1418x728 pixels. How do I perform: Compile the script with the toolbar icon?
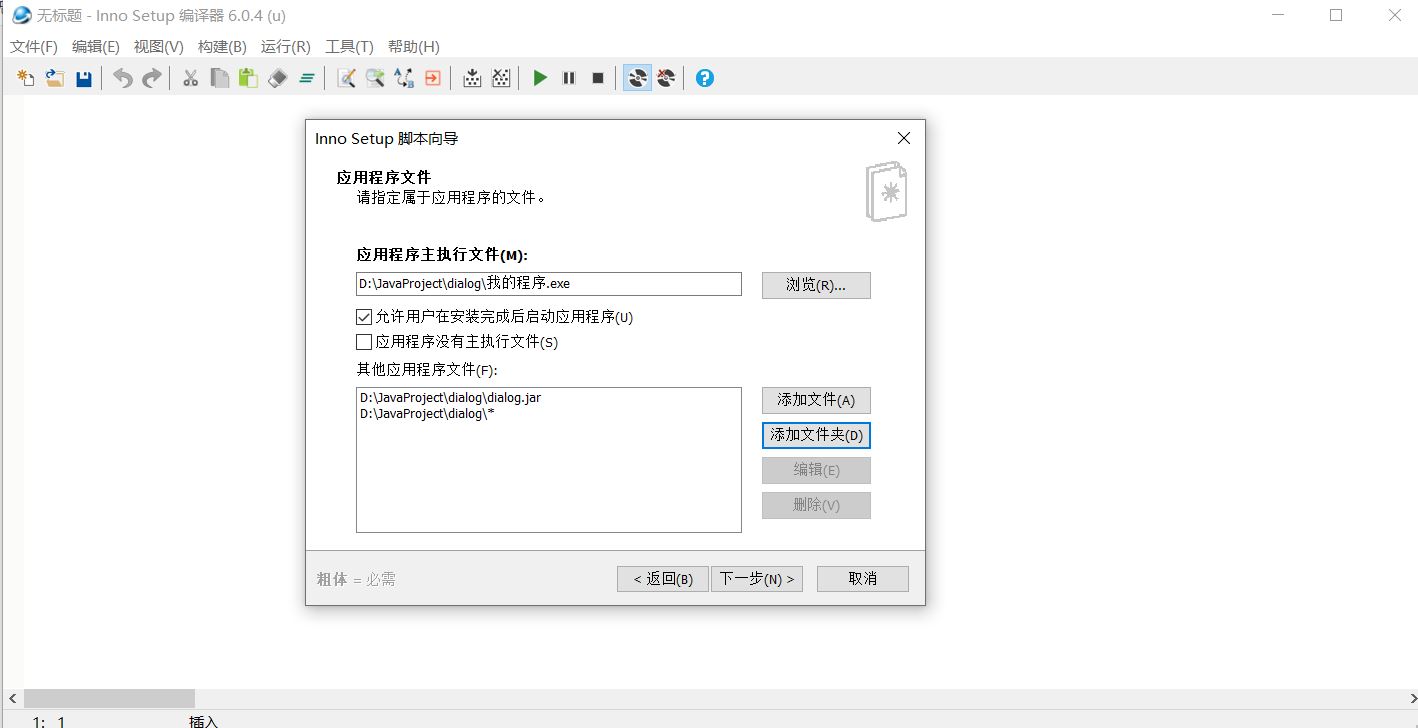click(472, 78)
